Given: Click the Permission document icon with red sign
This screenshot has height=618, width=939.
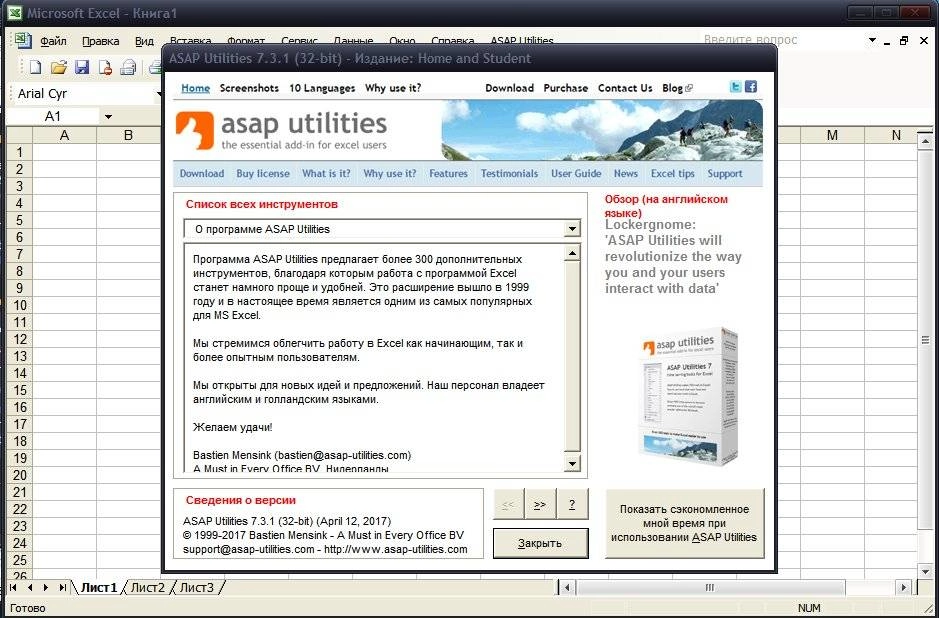Looking at the screenshot, I should point(105,67).
